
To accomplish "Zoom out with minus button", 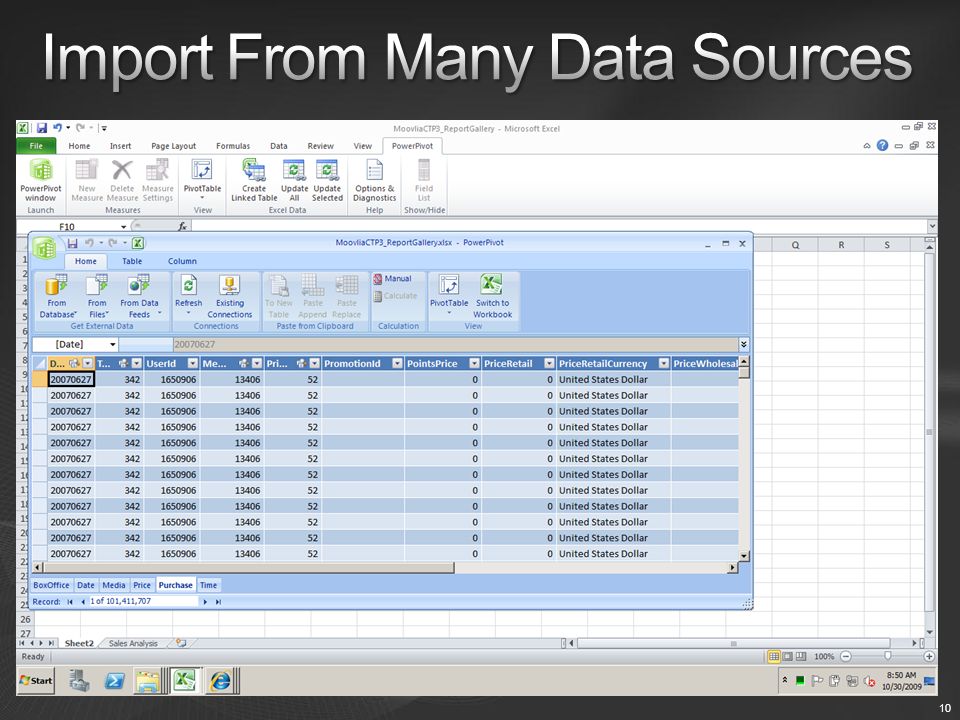I will click(846, 656).
